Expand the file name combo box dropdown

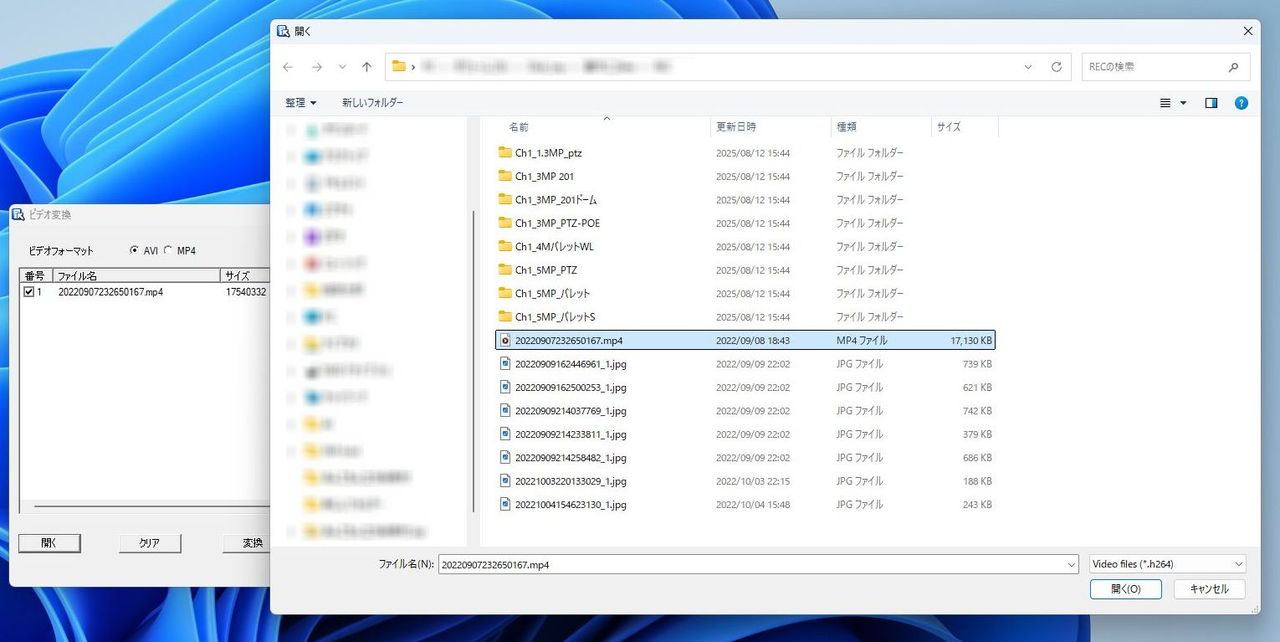click(1071, 564)
